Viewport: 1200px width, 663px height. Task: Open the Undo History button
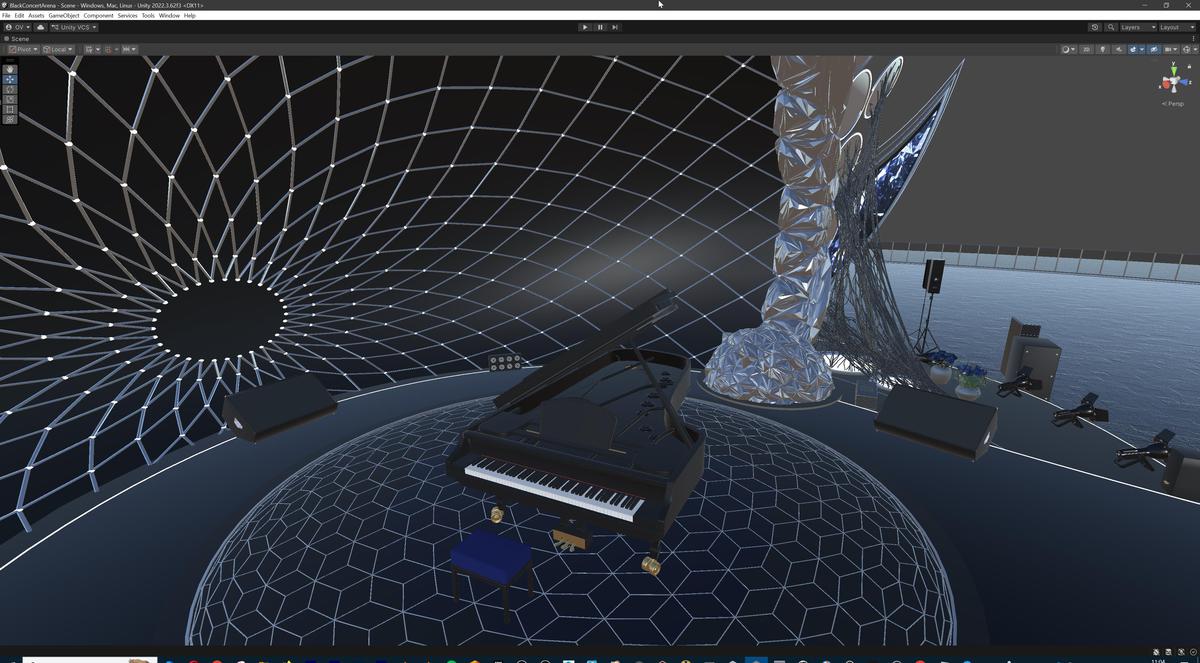click(1095, 27)
